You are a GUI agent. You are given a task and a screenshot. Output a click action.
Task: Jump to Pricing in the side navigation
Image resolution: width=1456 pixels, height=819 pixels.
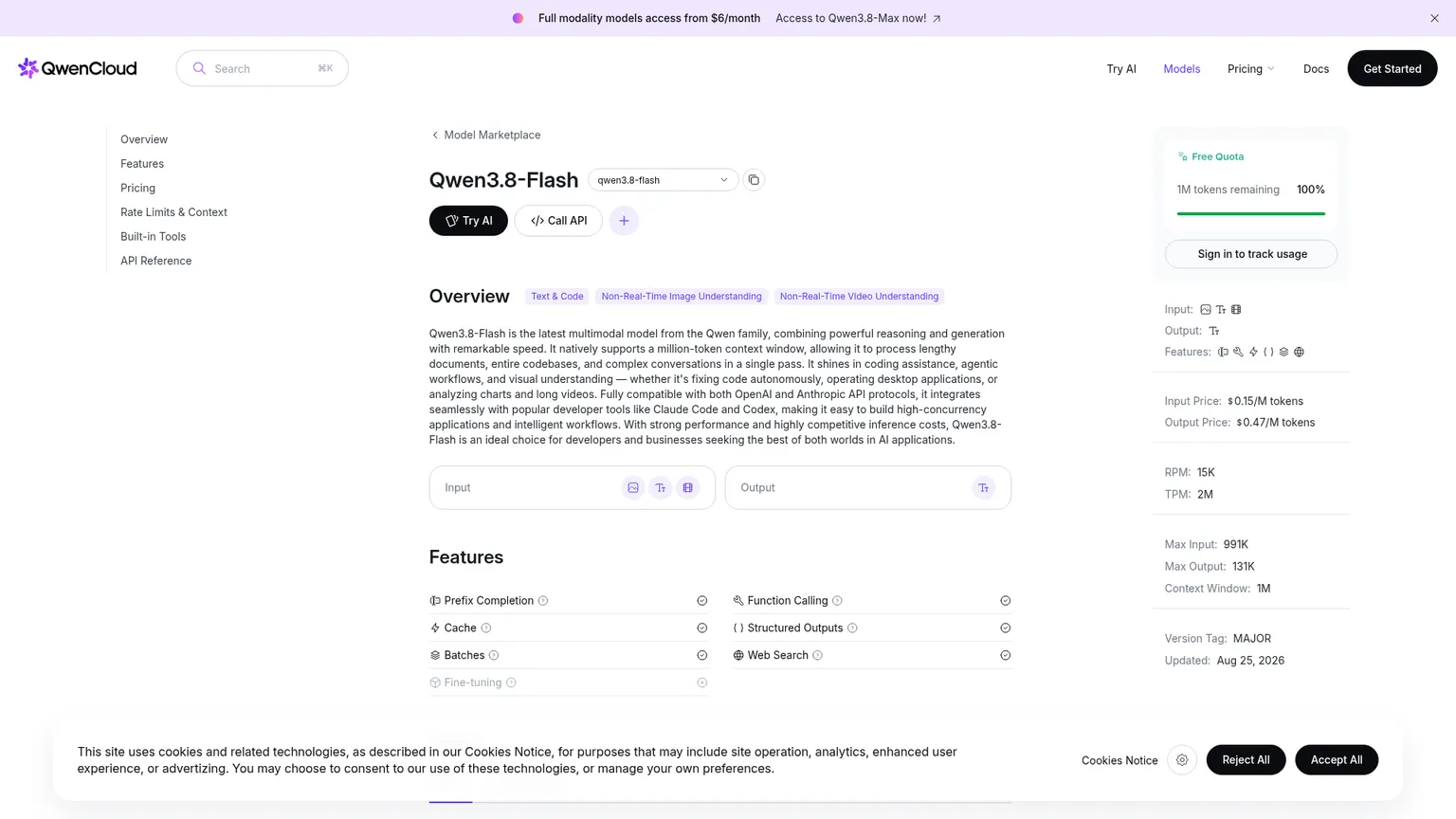(137, 189)
